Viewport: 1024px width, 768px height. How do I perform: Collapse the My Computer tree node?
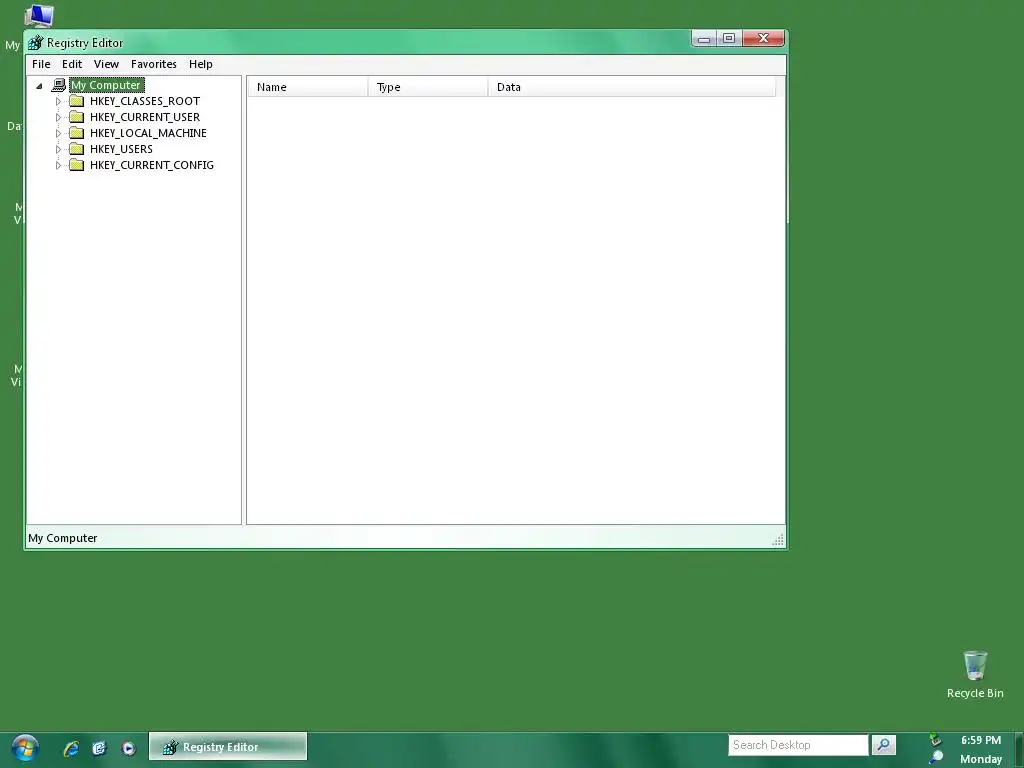tap(39, 86)
